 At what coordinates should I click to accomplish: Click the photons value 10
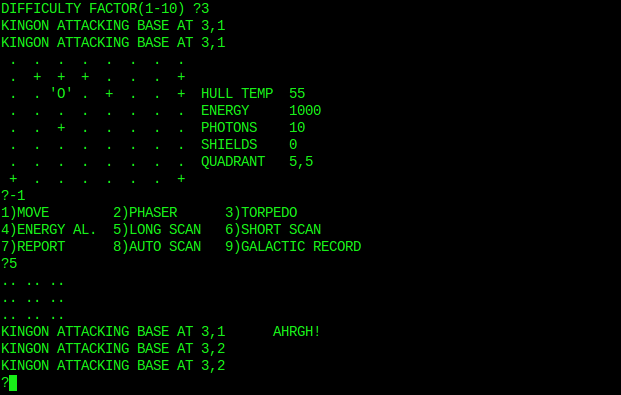pyautogui.click(x=297, y=128)
